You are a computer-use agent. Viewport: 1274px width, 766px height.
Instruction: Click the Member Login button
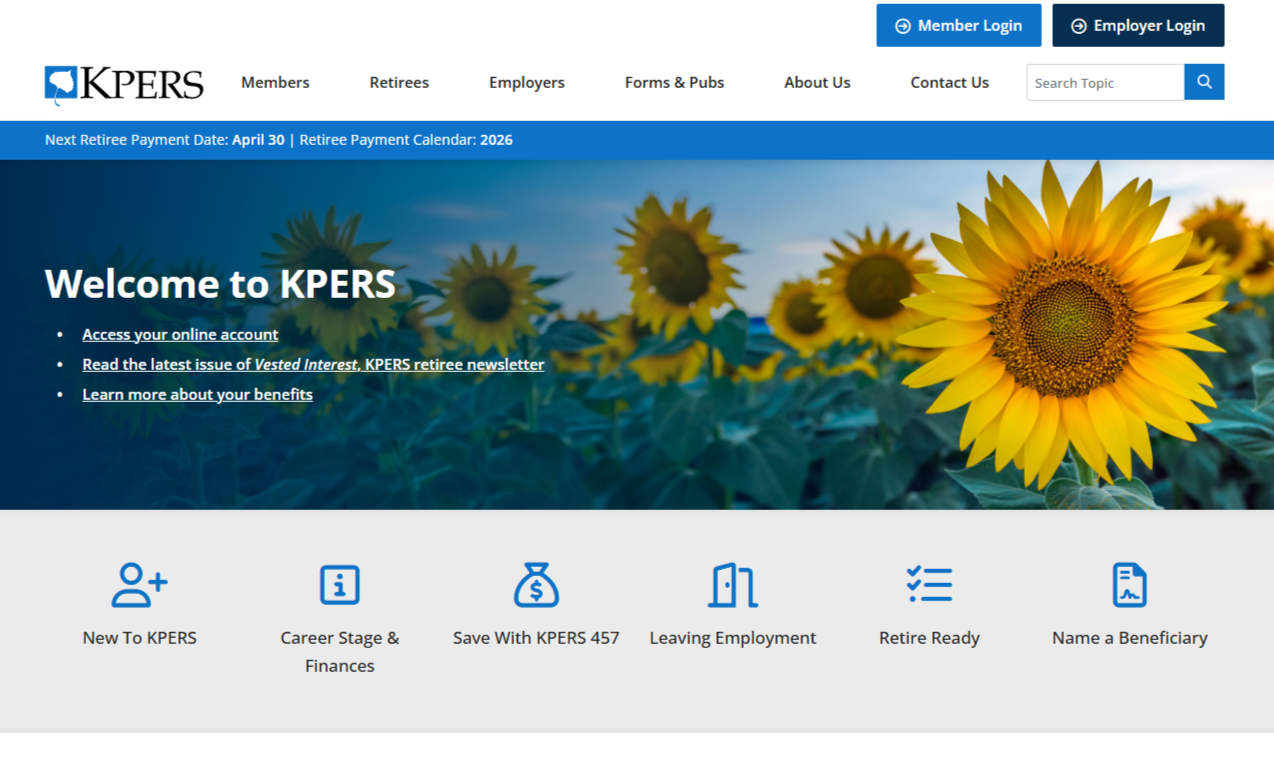click(x=959, y=25)
